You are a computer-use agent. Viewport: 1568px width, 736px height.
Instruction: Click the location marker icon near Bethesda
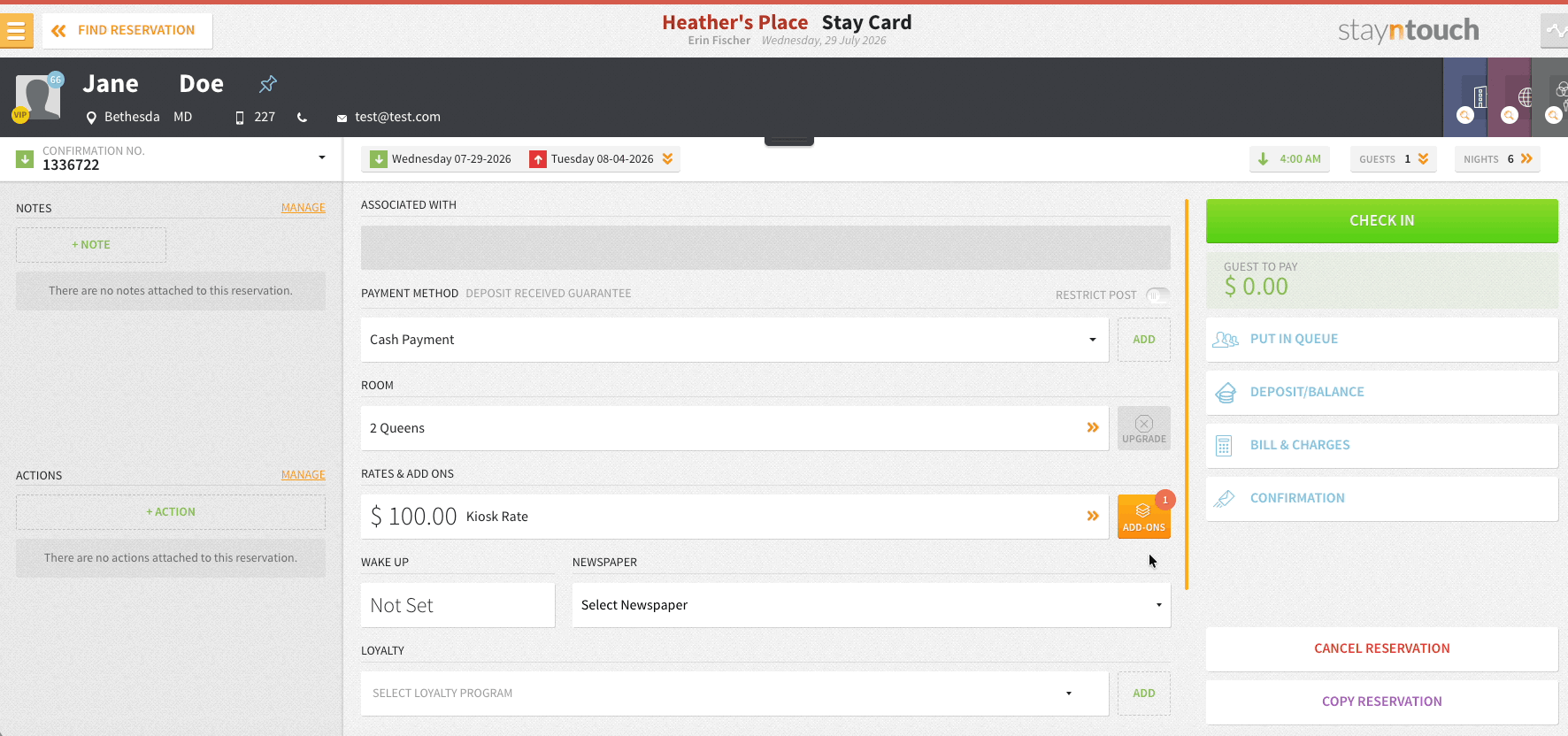tap(91, 118)
